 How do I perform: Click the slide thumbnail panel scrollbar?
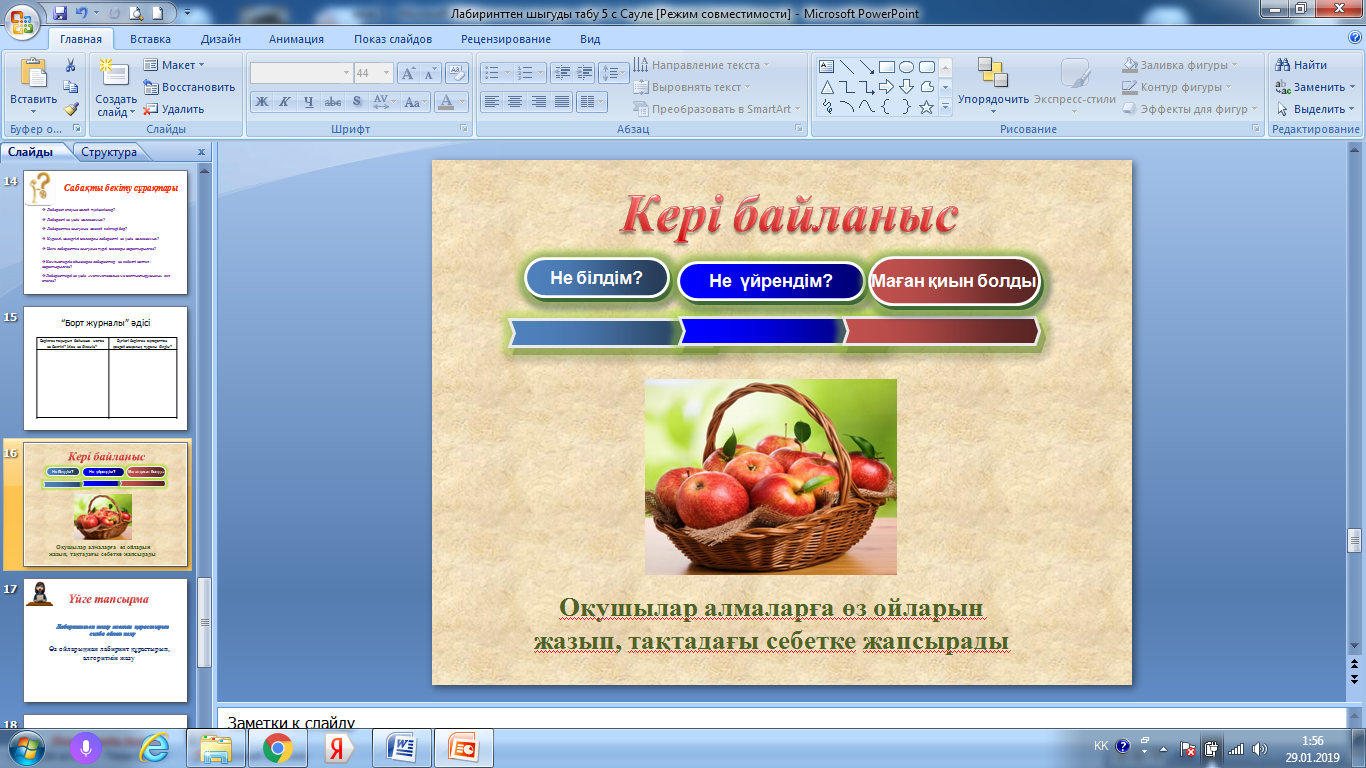(x=205, y=622)
